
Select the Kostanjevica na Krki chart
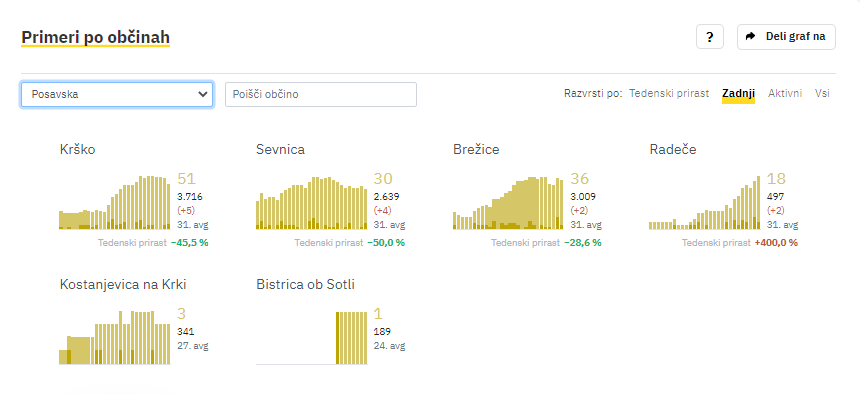click(x=115, y=337)
